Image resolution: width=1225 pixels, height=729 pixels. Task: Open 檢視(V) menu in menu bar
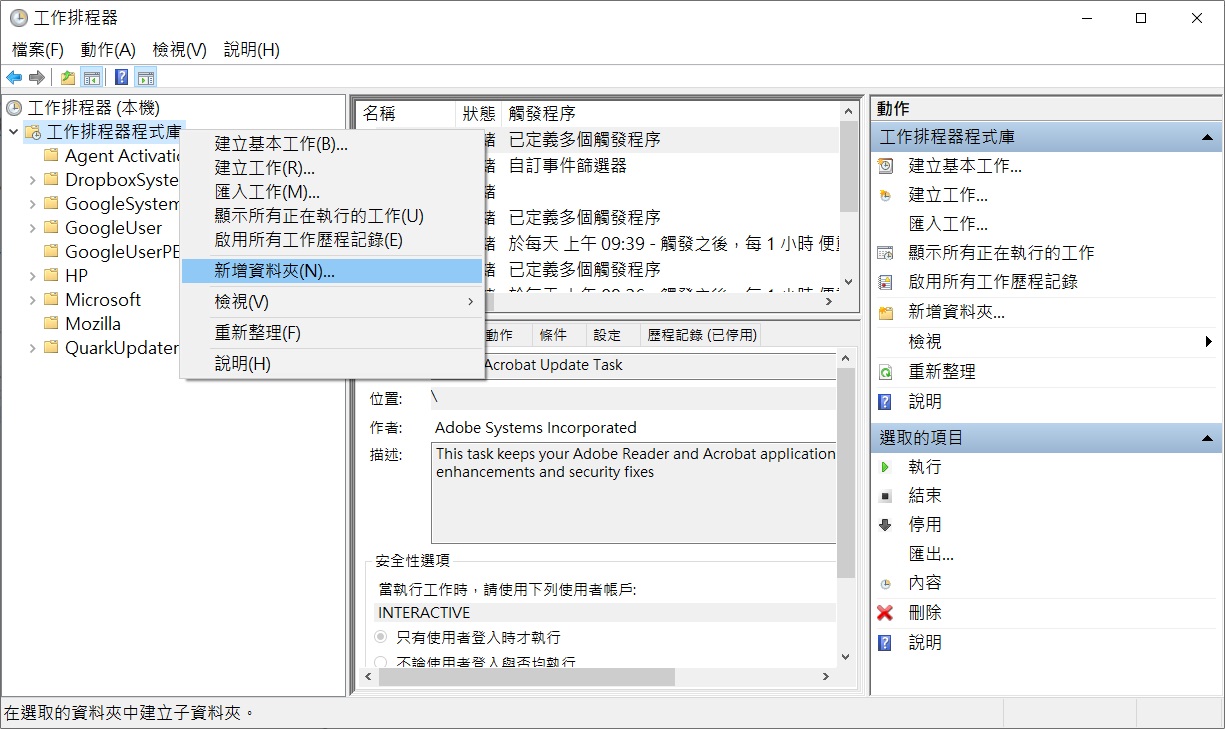180,50
